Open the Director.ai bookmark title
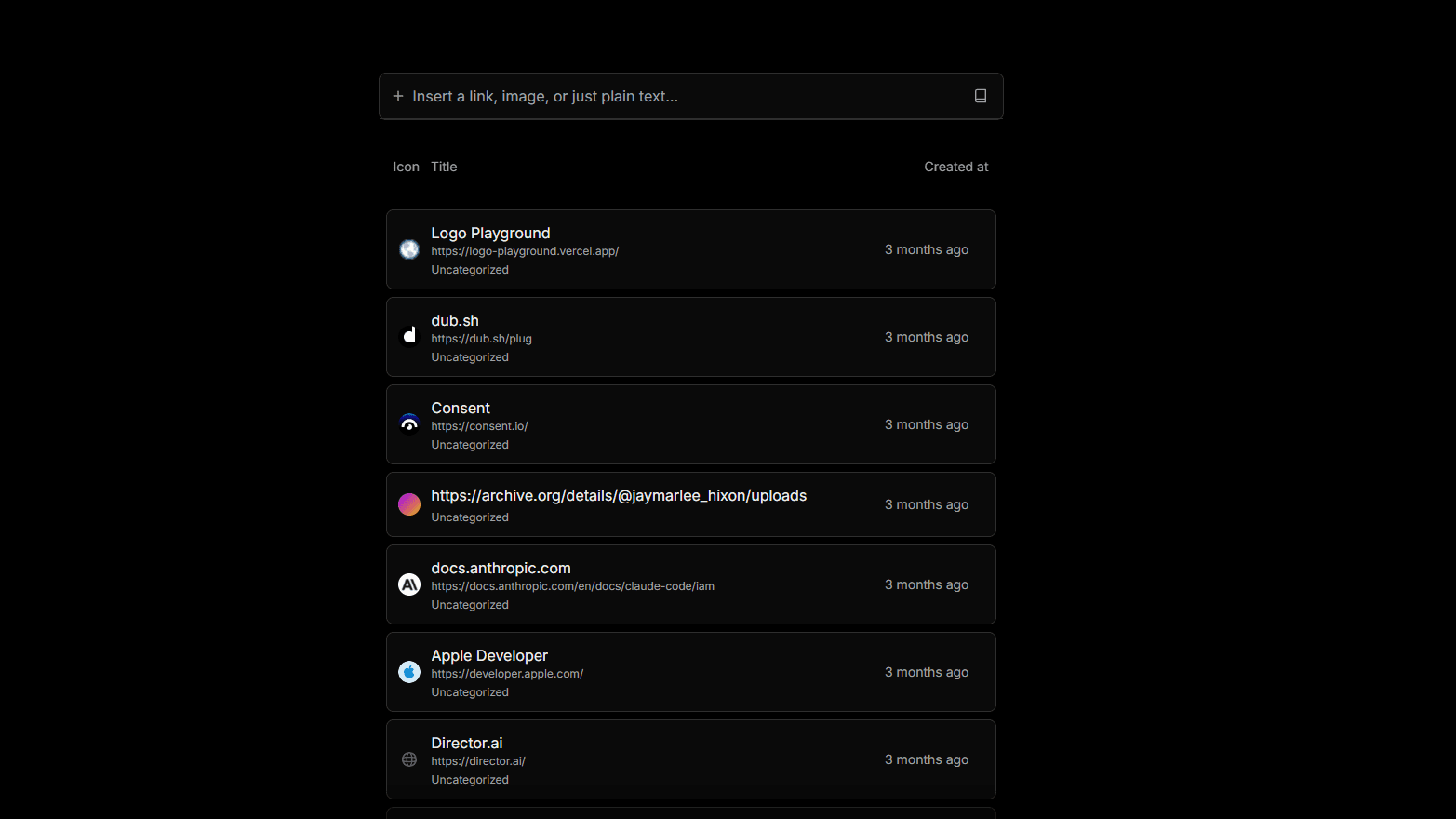This screenshot has height=819, width=1456. (x=466, y=743)
